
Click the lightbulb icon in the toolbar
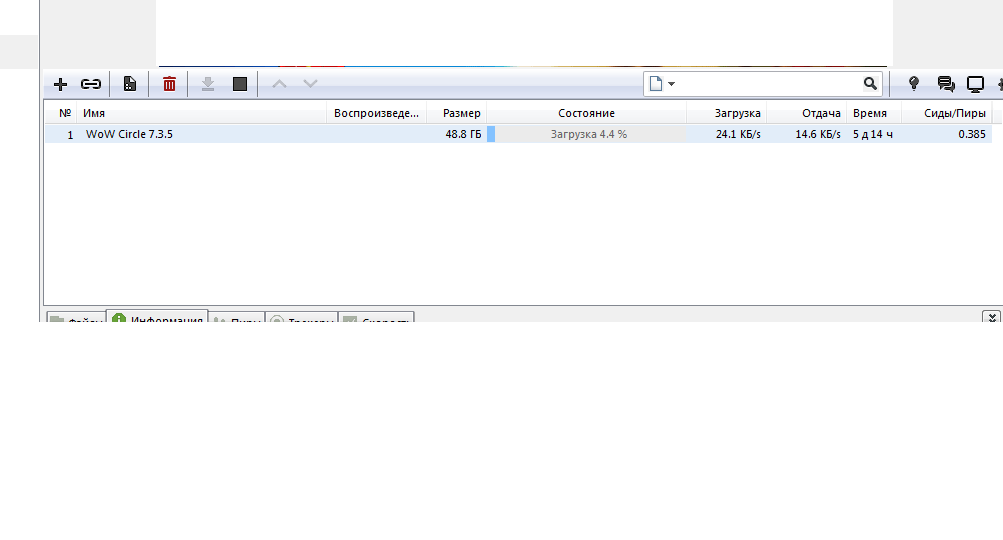913,84
